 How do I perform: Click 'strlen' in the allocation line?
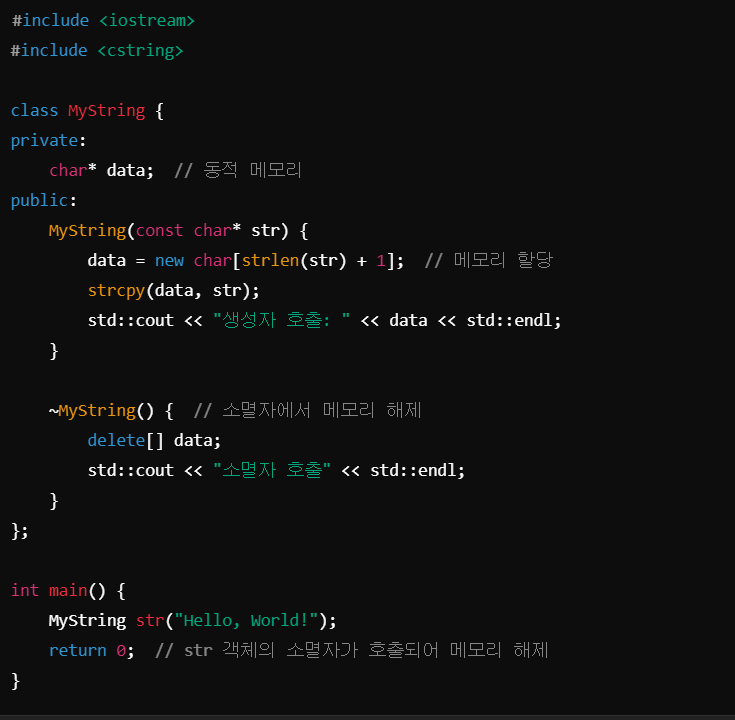(270, 261)
